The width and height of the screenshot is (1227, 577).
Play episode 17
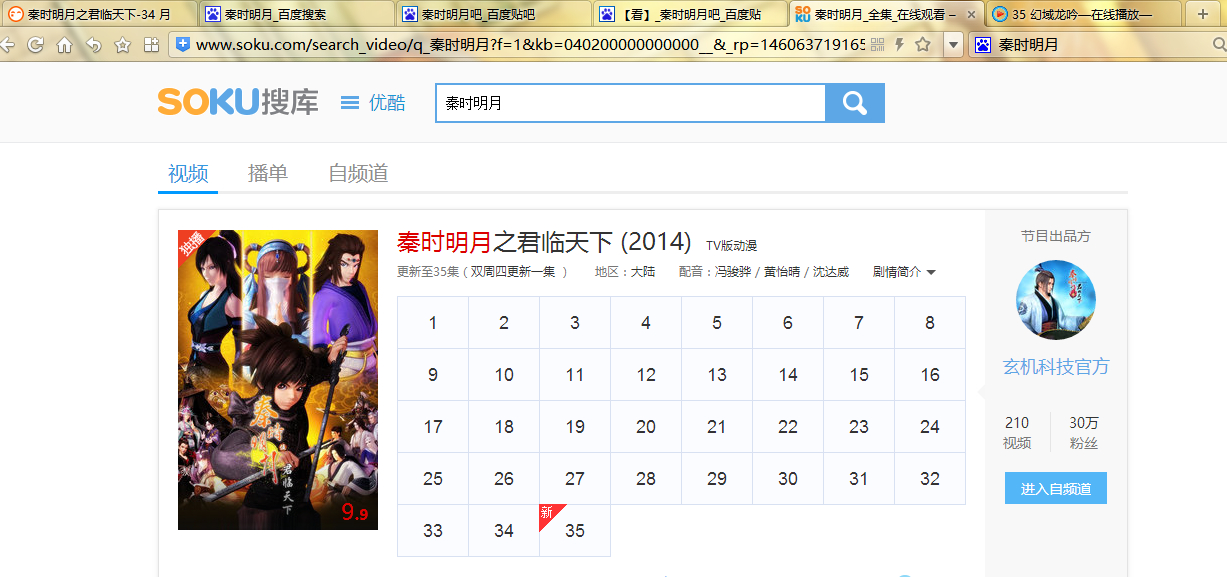point(433,427)
